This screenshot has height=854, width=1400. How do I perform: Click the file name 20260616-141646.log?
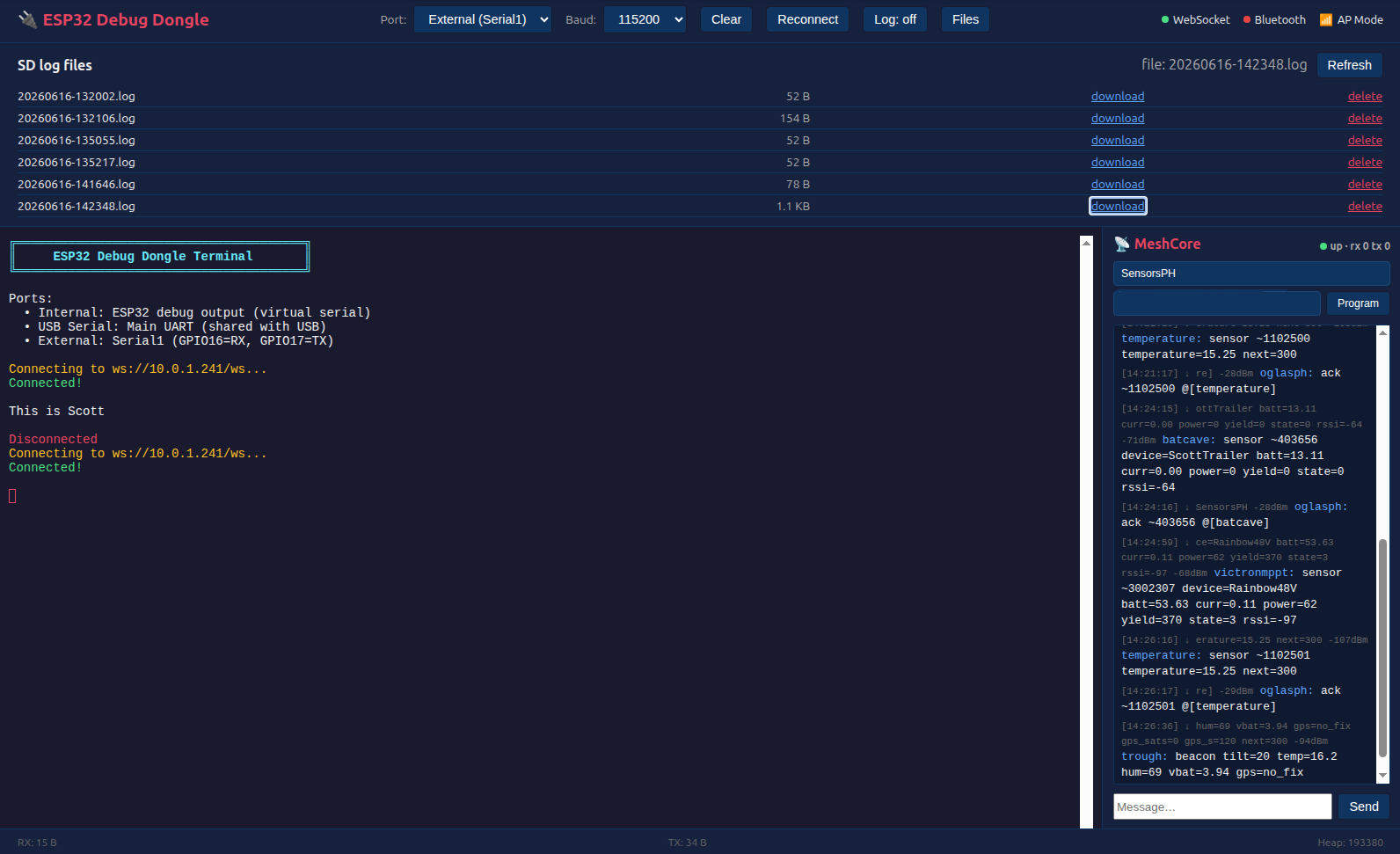pos(77,185)
